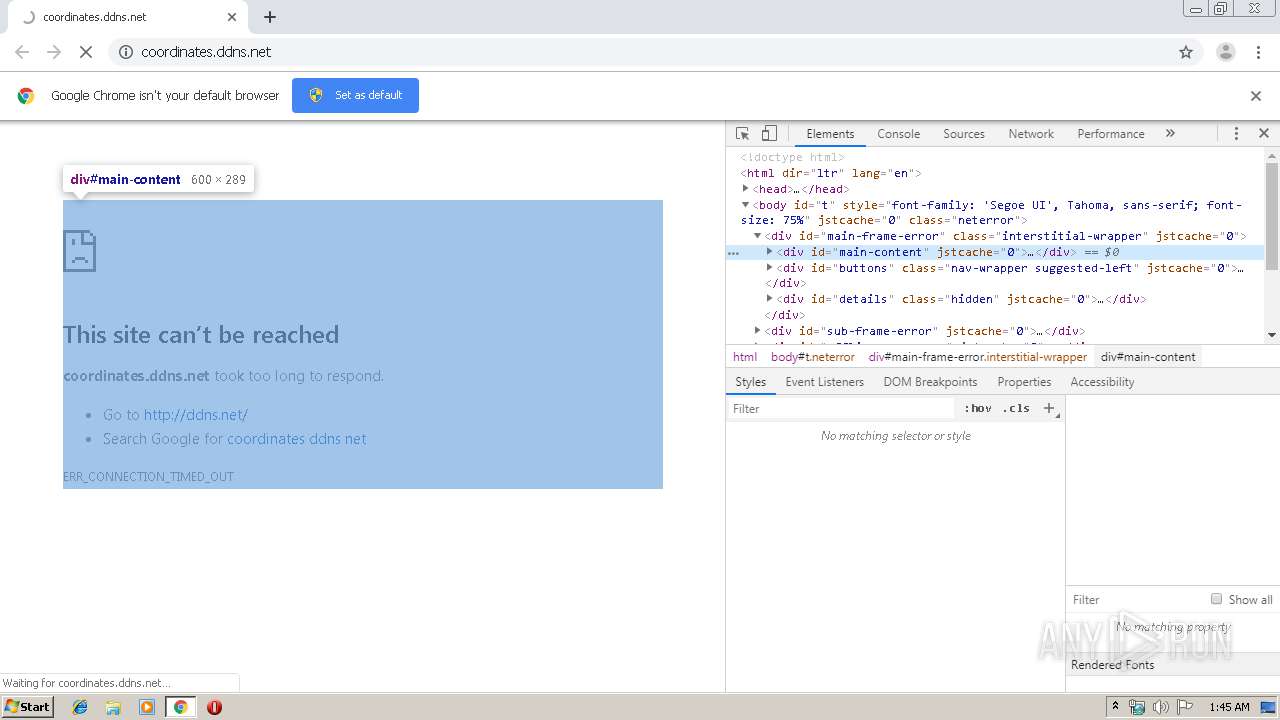Open a new tab with plus button

[x=270, y=17]
